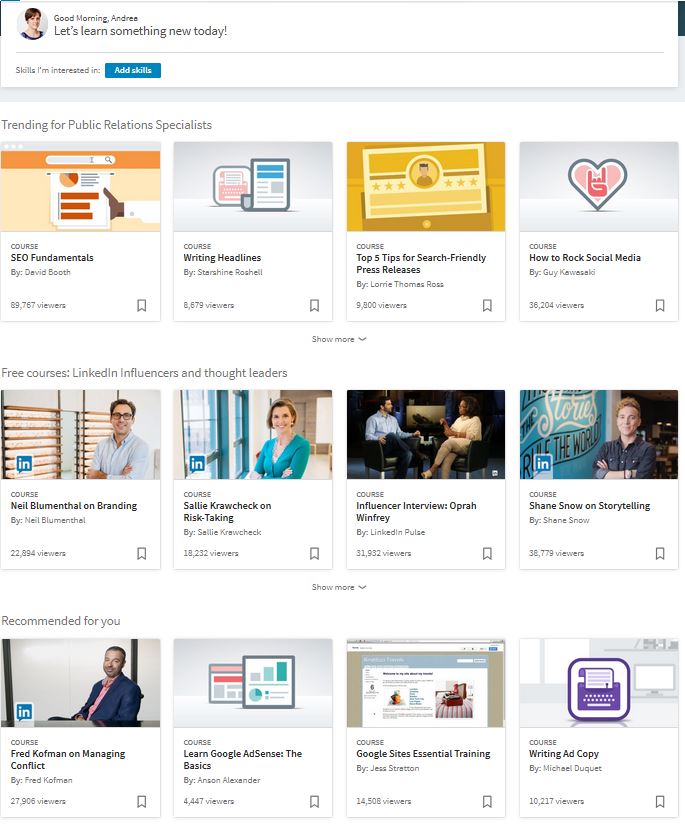Click Andrea's profile avatar
The width and height of the screenshot is (685, 824).
pyautogui.click(x=33, y=24)
